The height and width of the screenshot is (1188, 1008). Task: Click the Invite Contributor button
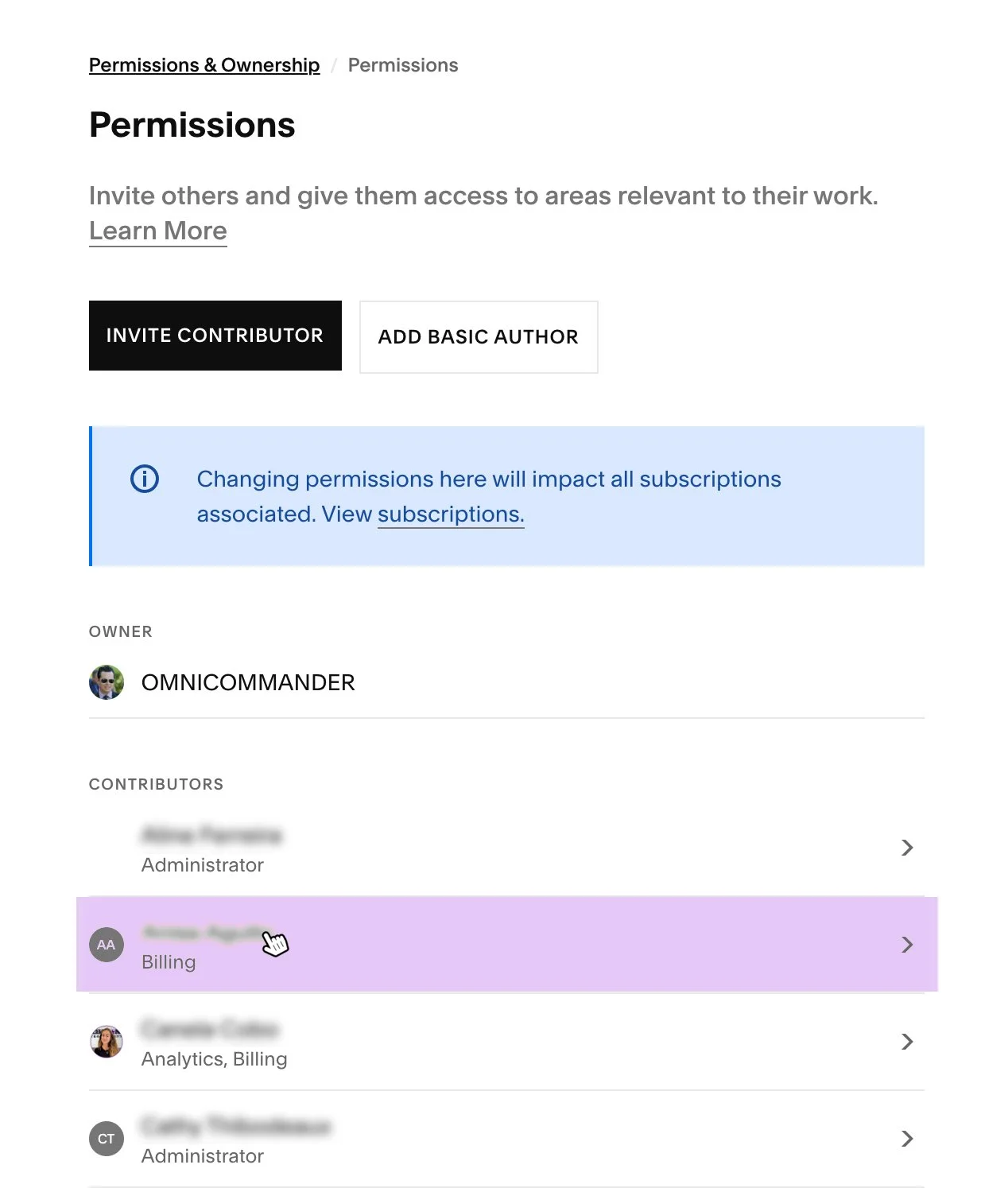[x=215, y=336]
